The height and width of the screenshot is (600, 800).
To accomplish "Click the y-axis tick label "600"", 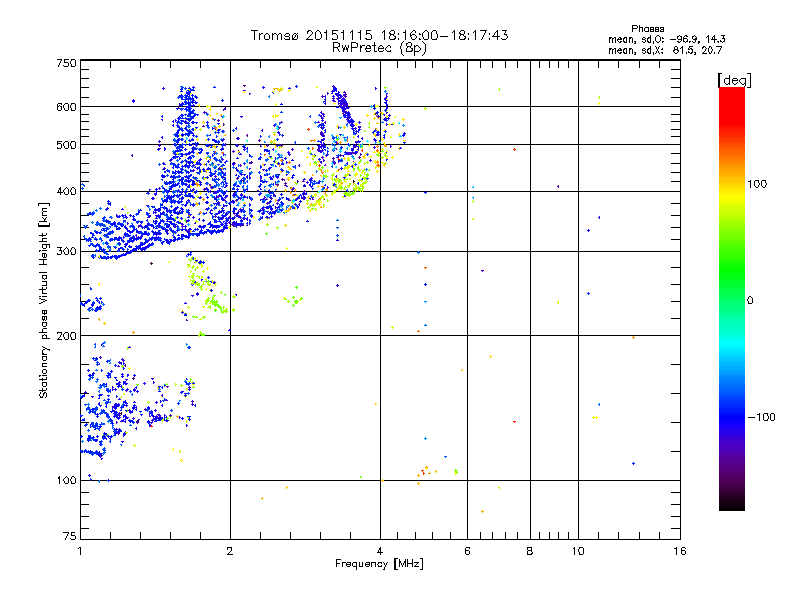I will [66, 107].
